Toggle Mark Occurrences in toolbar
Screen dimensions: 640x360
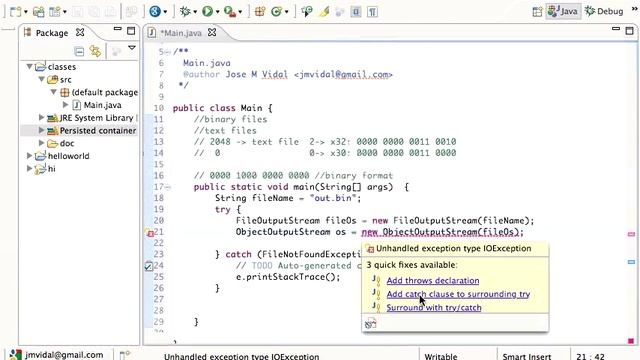click(x=356, y=12)
